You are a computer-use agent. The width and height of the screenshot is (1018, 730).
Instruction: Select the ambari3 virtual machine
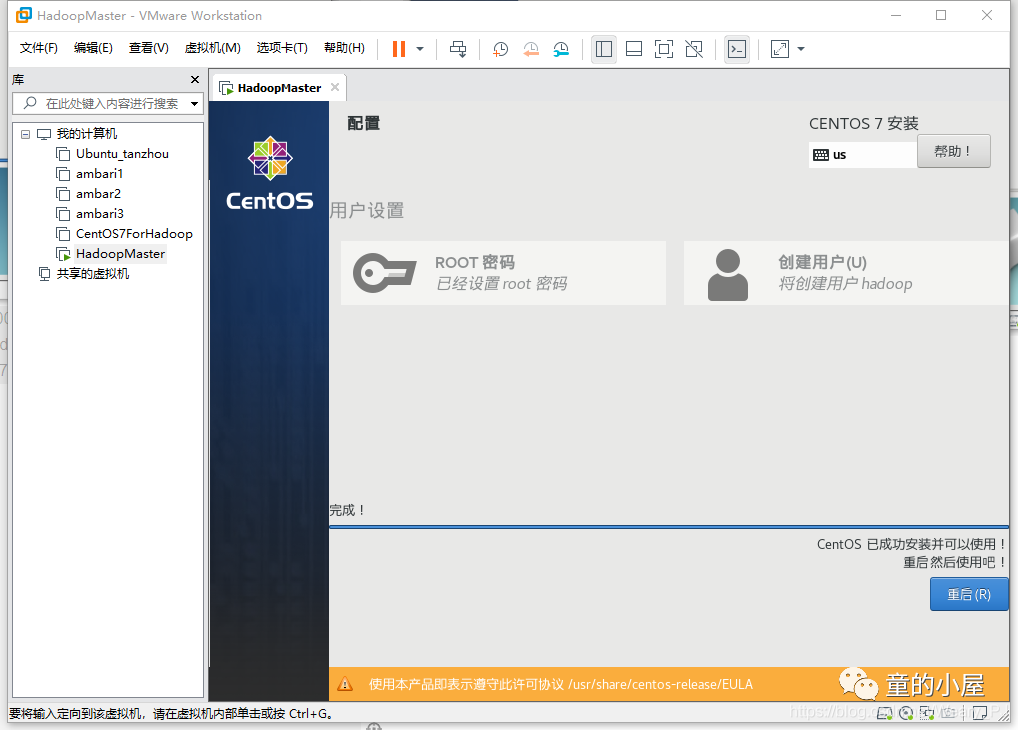(x=99, y=214)
